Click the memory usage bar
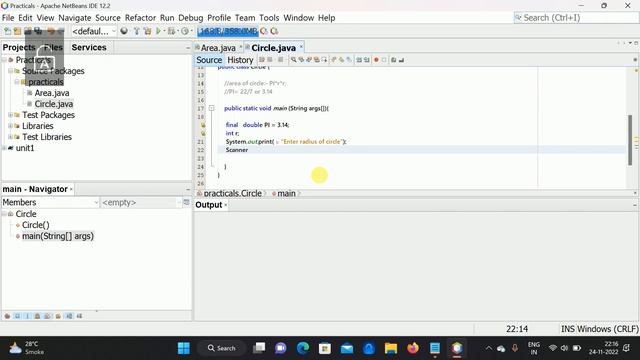This screenshot has height=360, width=640. click(228, 31)
